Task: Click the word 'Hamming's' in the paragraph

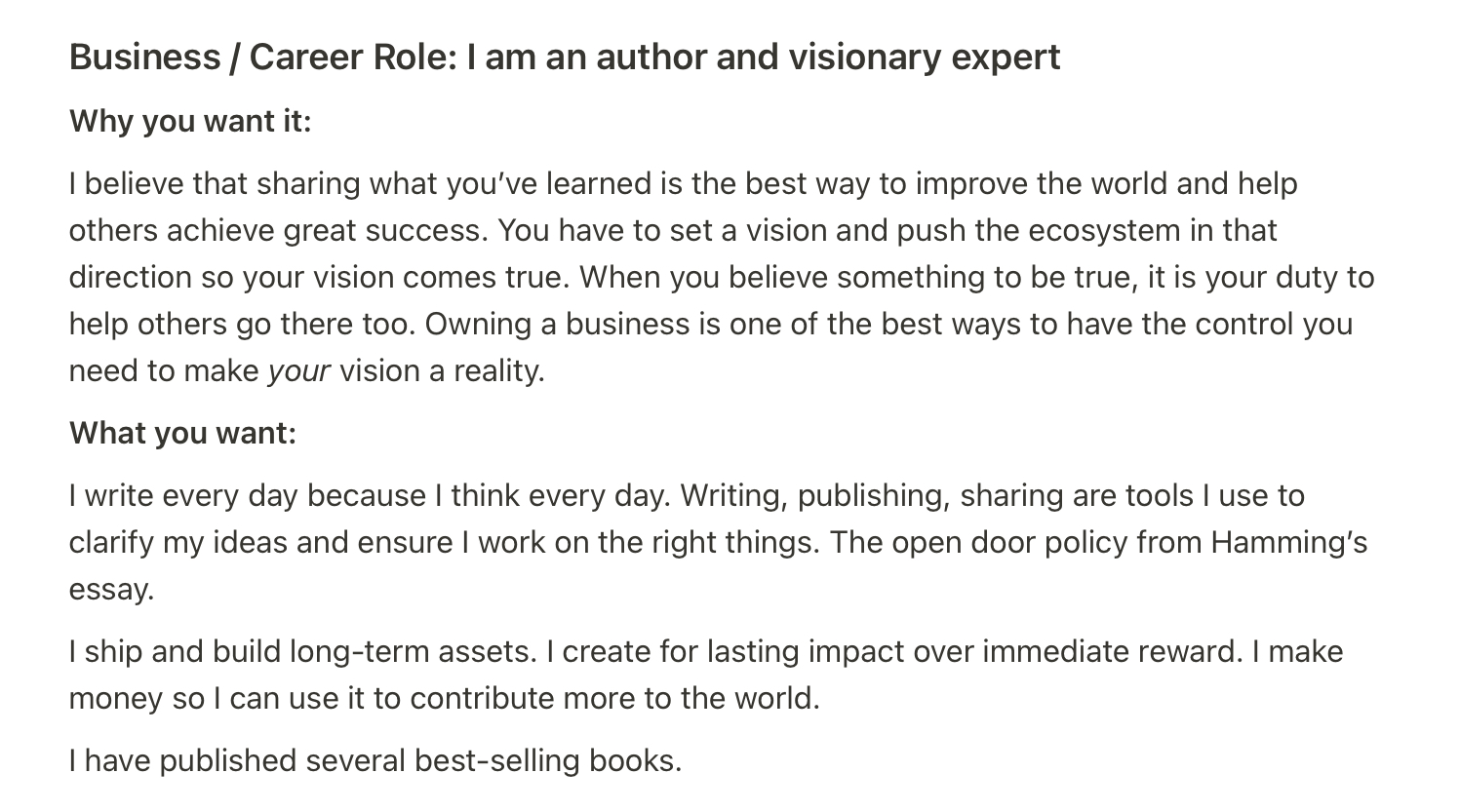Action: (1289, 542)
